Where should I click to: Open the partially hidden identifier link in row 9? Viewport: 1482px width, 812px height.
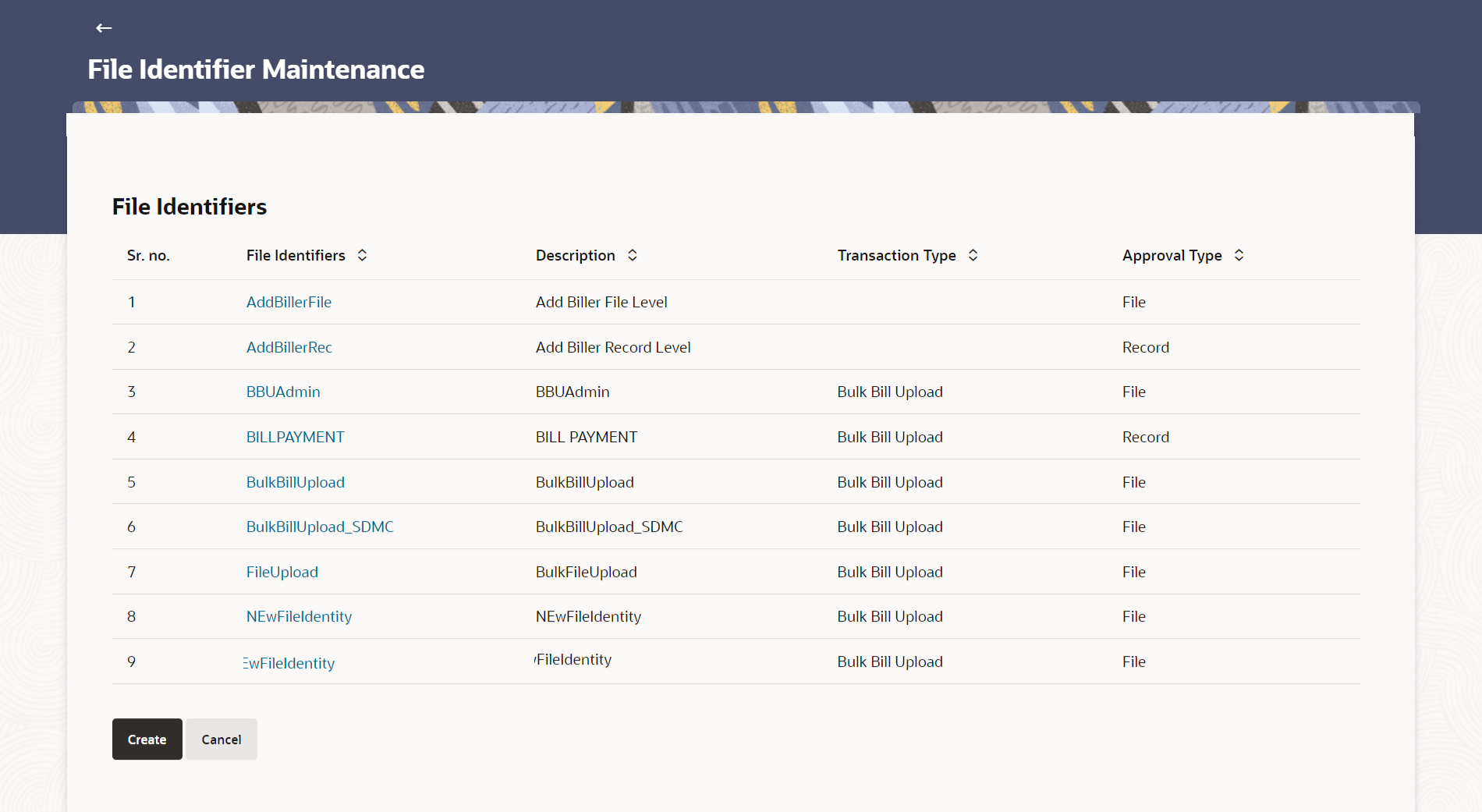(289, 663)
